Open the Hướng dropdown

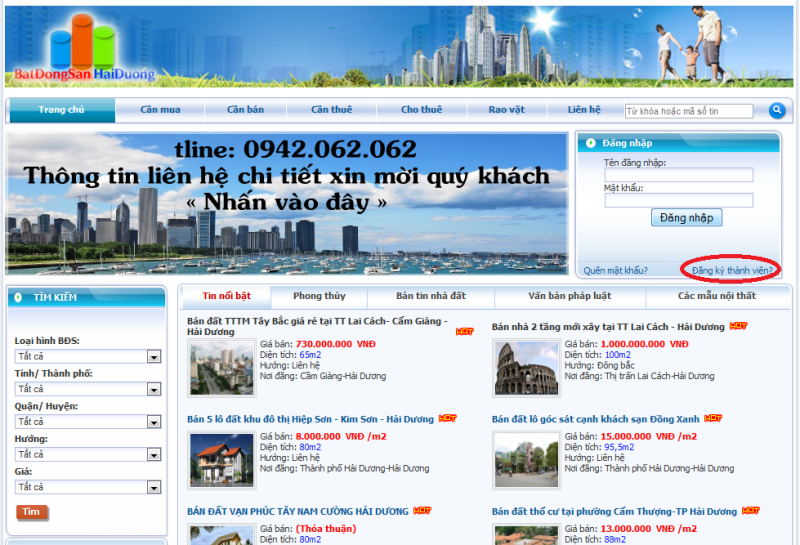[88, 454]
